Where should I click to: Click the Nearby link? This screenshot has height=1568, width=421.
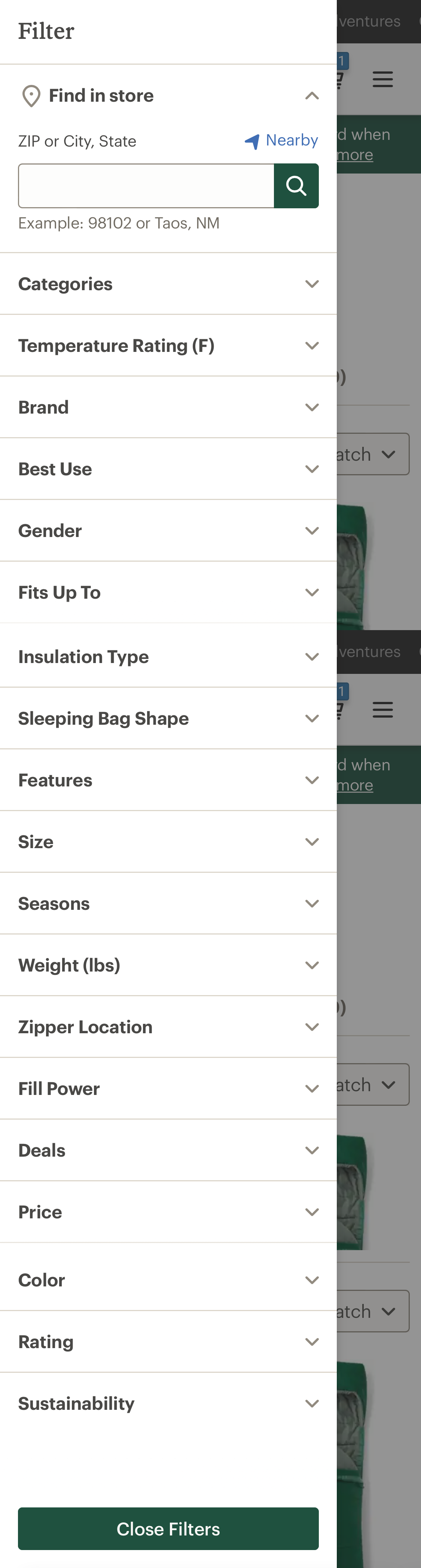pos(291,140)
